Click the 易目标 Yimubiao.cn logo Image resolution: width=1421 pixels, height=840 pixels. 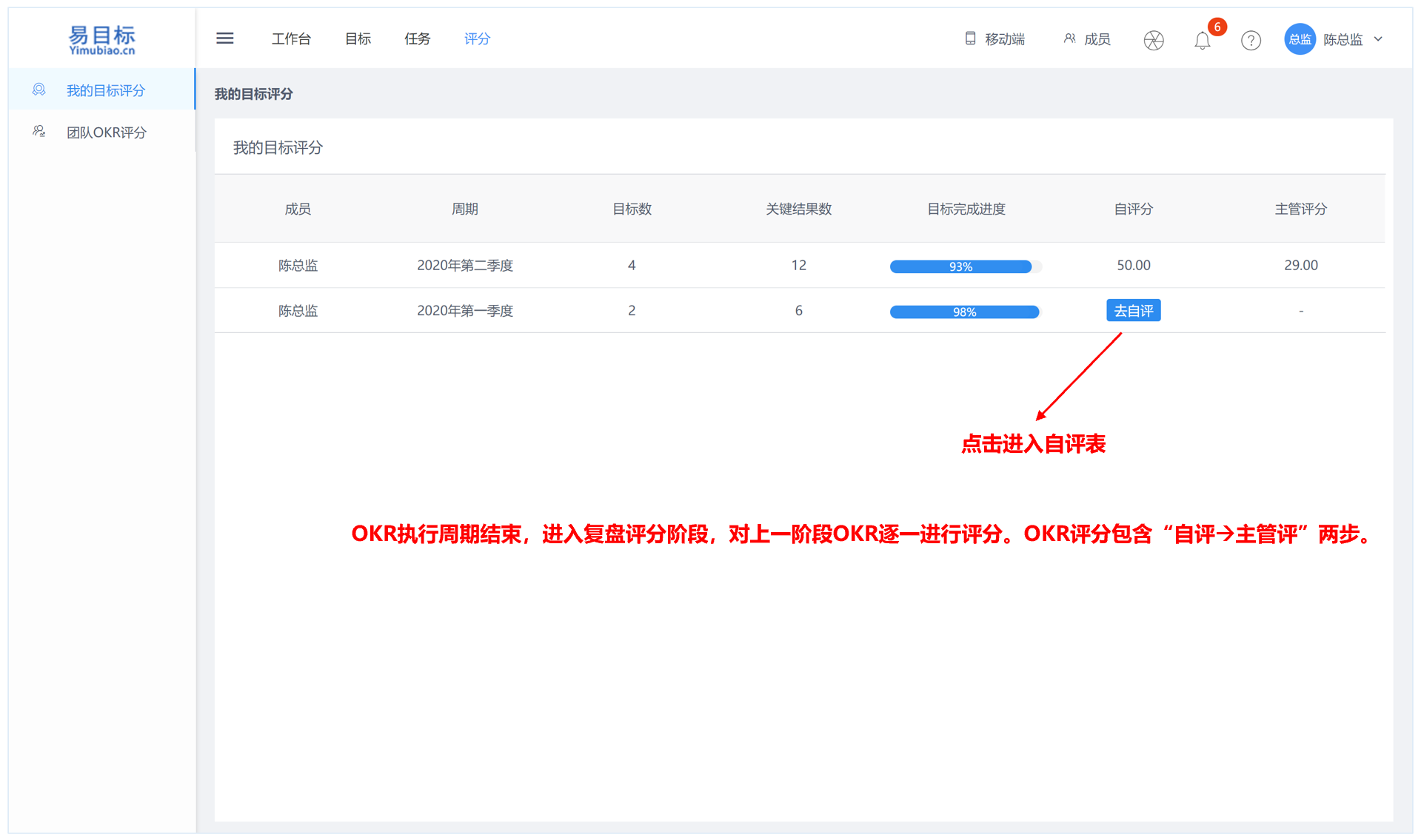[102, 40]
